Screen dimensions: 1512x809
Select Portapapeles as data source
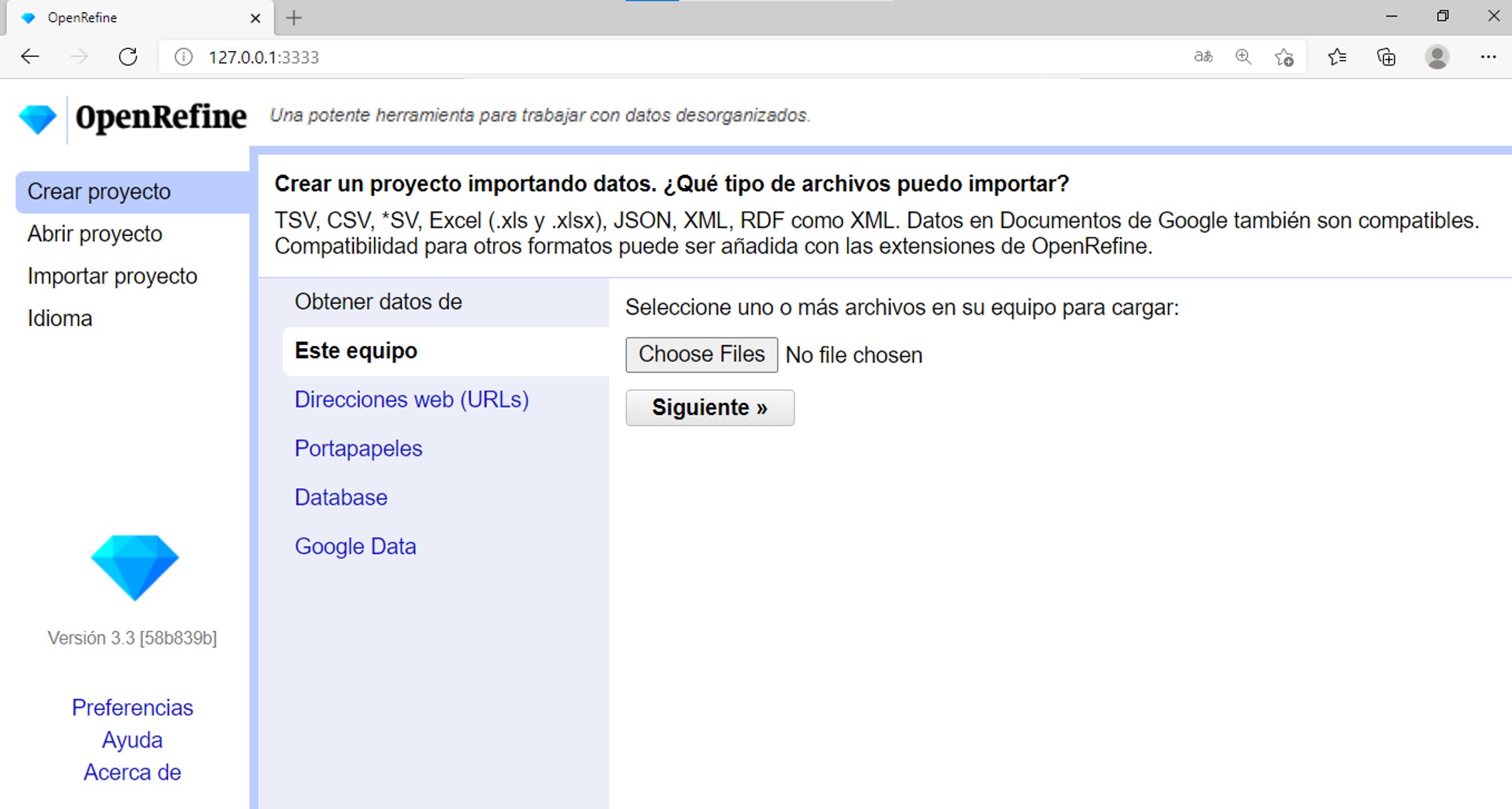pos(358,449)
